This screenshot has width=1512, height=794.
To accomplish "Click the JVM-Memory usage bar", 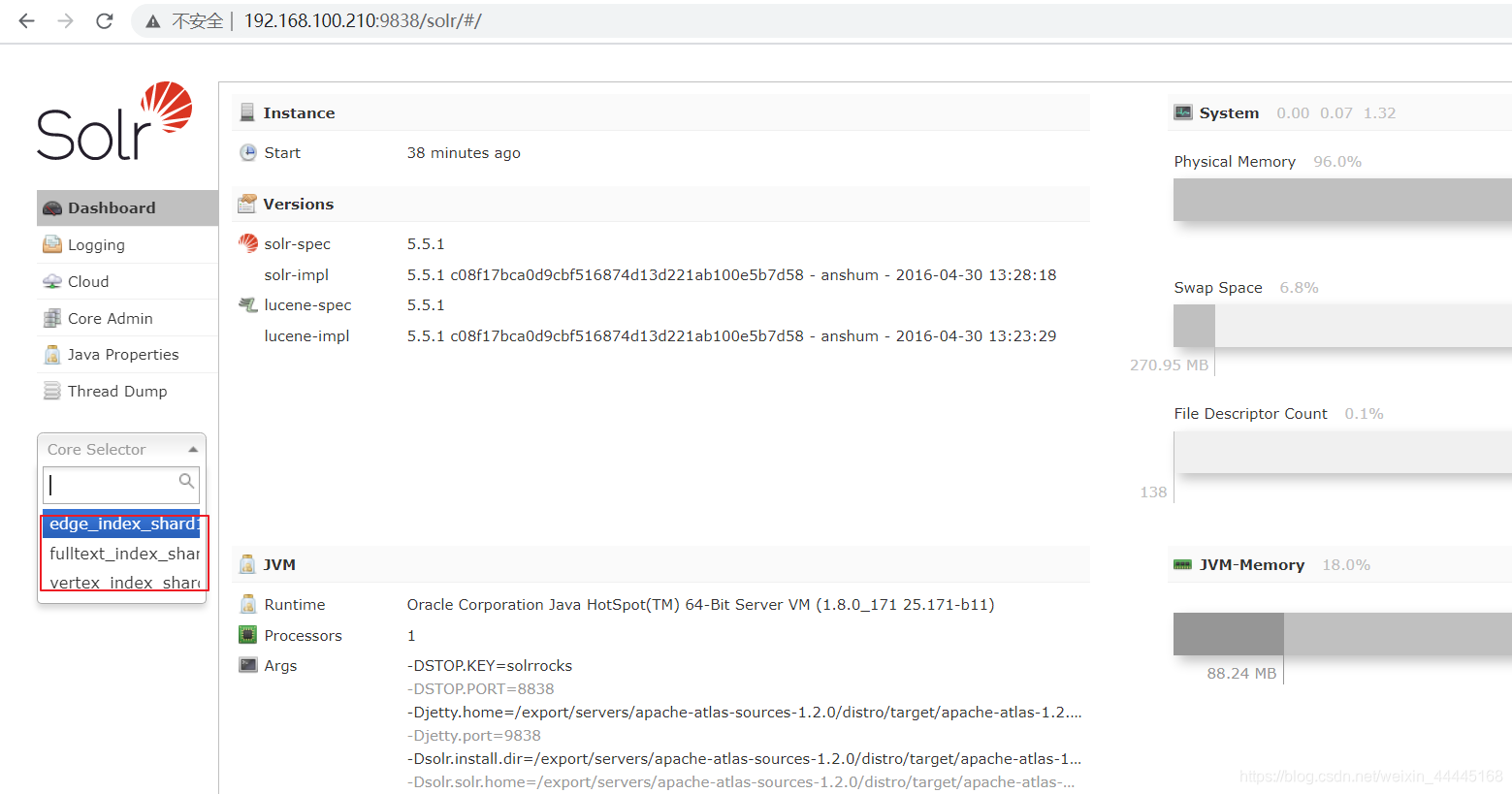I will pos(1342,634).
